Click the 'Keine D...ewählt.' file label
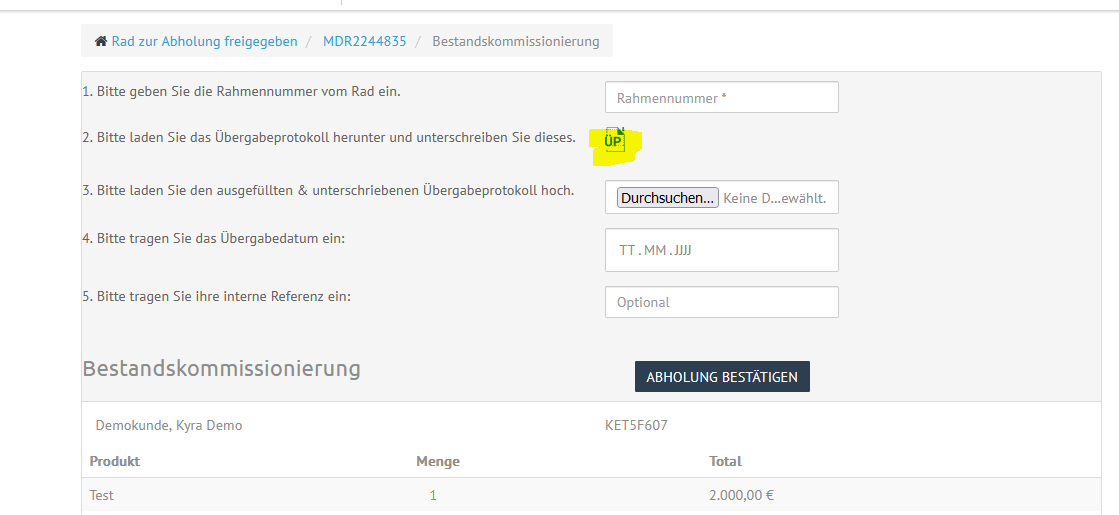 [x=775, y=198]
